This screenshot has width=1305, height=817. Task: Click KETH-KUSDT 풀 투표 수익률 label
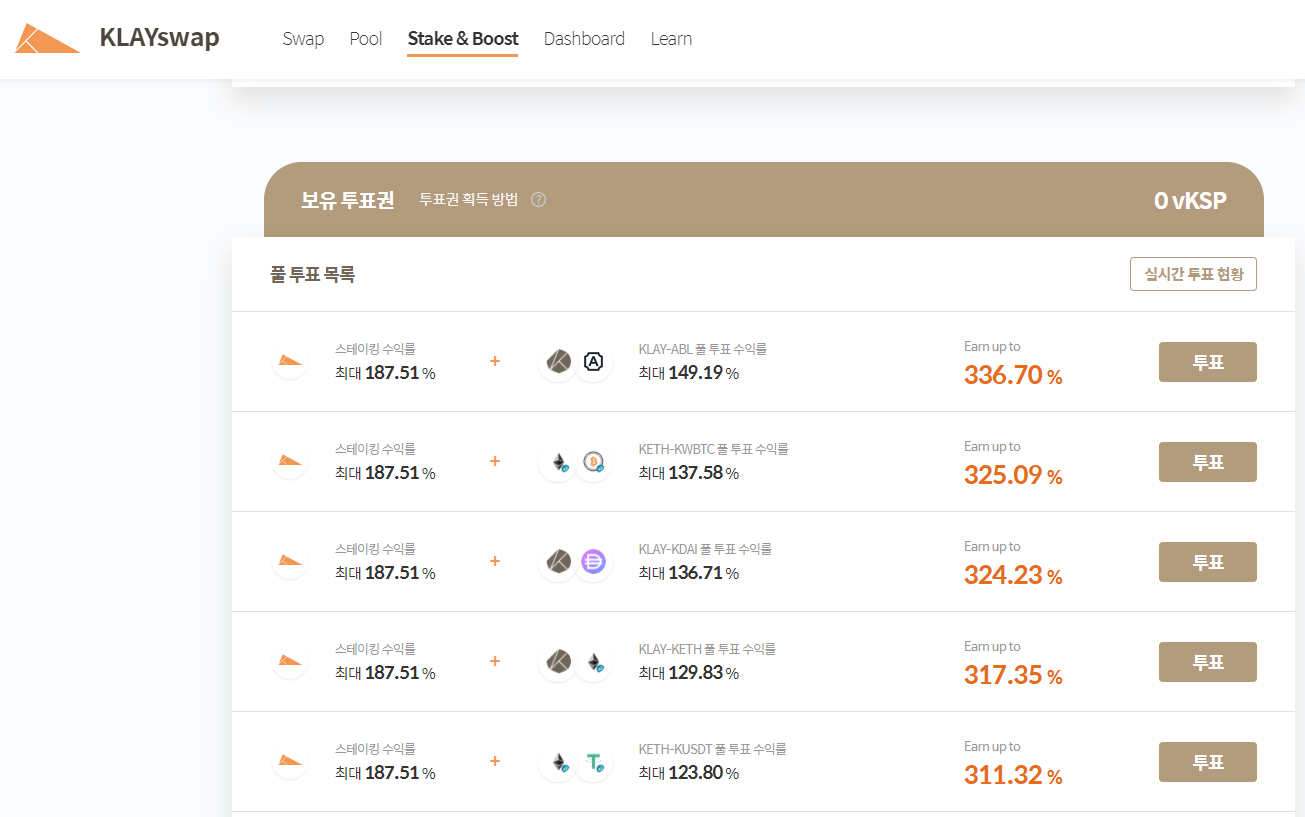tap(713, 749)
